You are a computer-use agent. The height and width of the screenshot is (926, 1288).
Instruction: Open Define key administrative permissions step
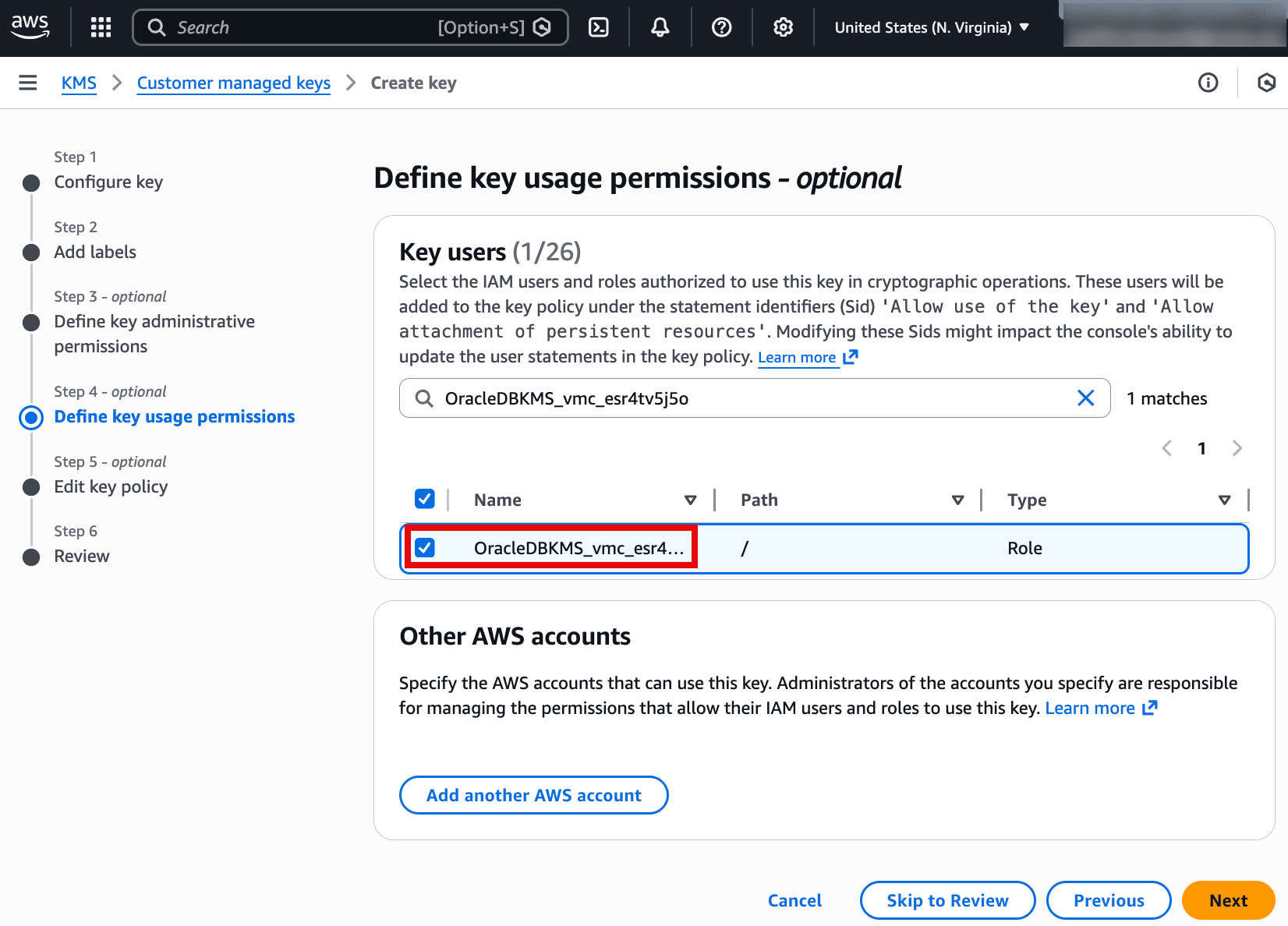point(154,334)
